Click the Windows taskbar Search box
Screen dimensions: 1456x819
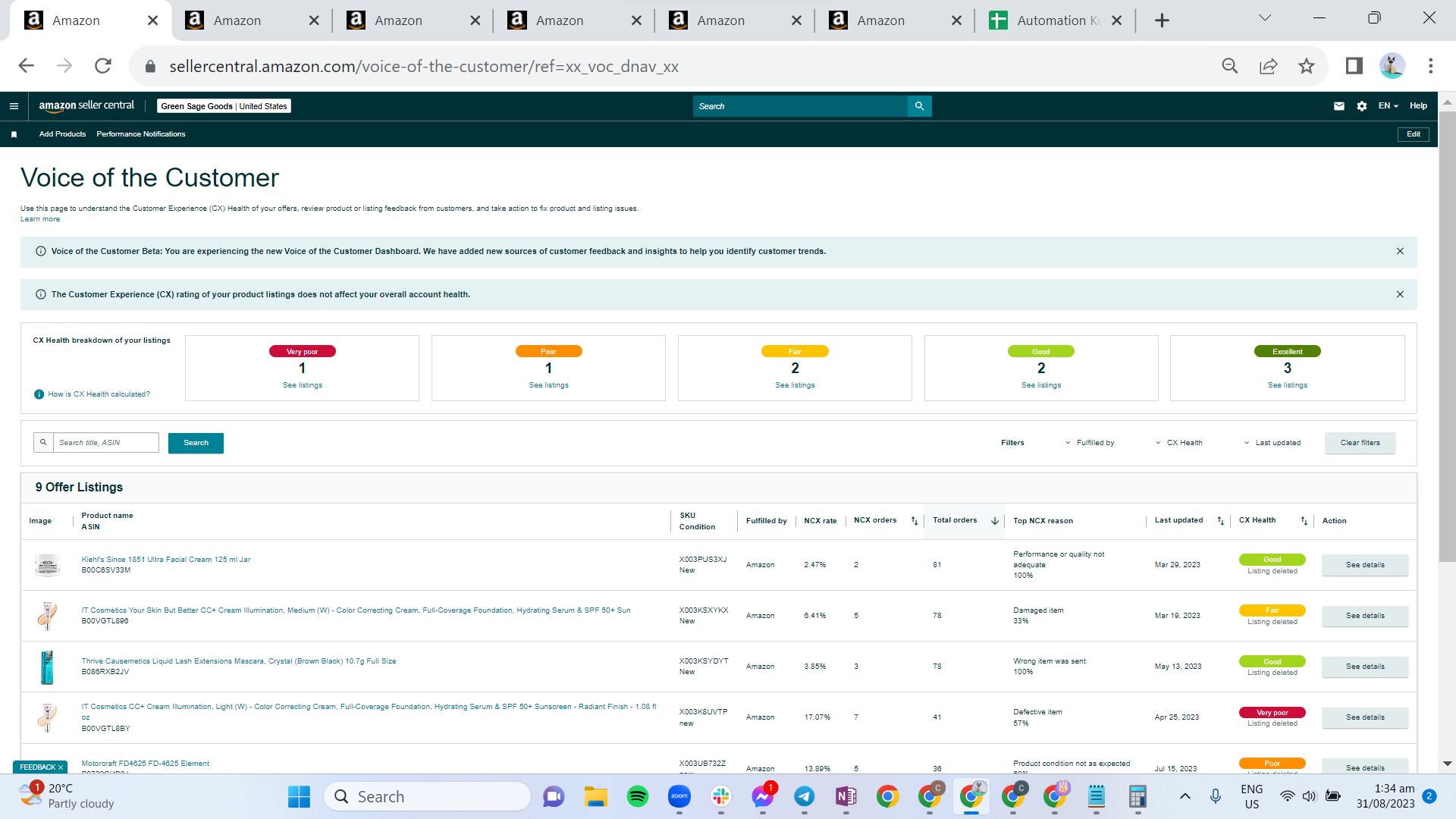(x=427, y=796)
